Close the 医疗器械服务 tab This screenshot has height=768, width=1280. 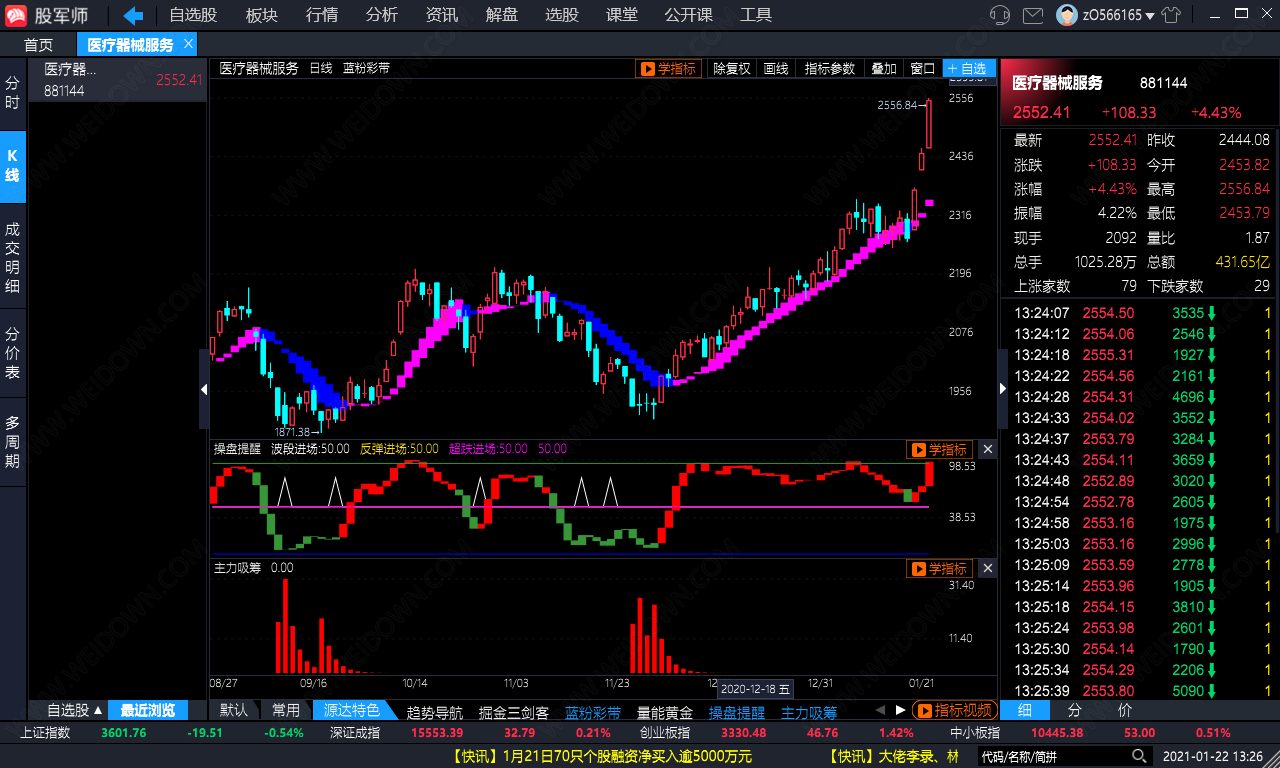click(188, 44)
